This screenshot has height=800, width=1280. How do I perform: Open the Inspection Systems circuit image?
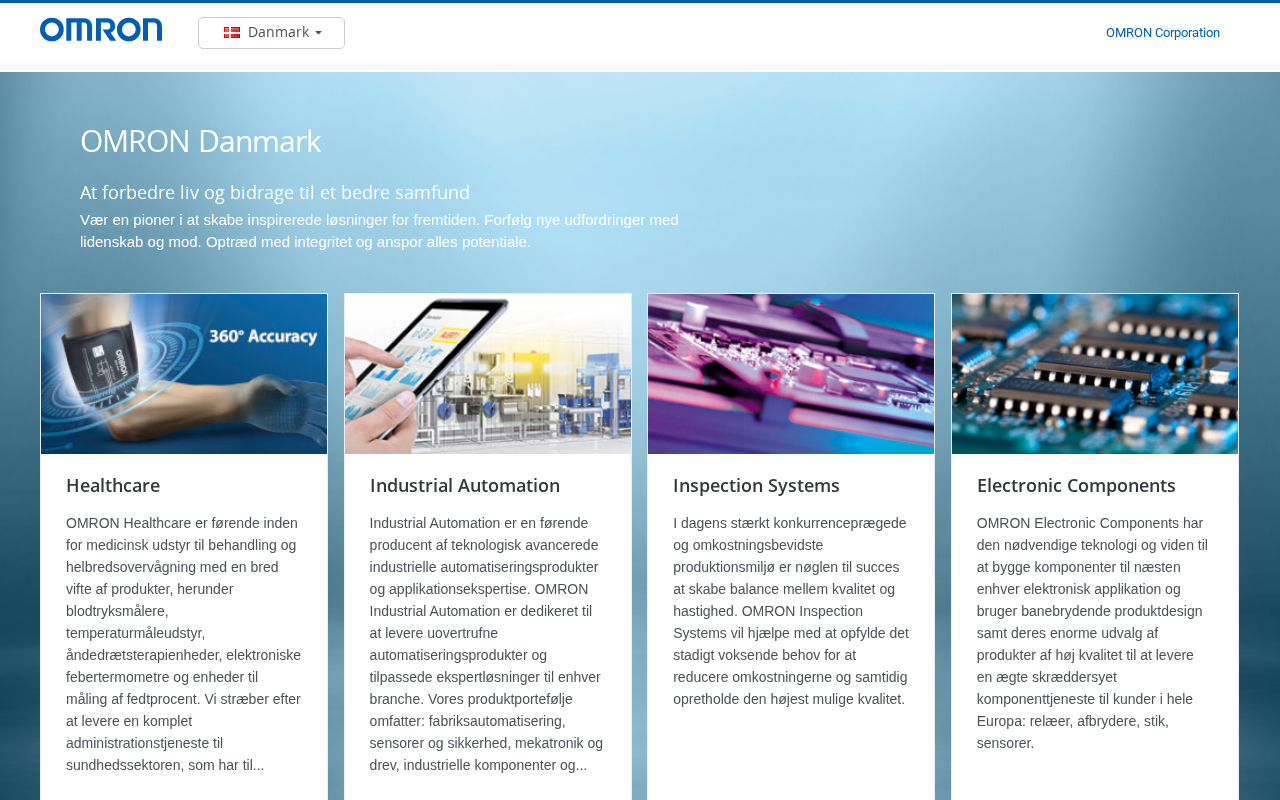pyautogui.click(x=791, y=374)
